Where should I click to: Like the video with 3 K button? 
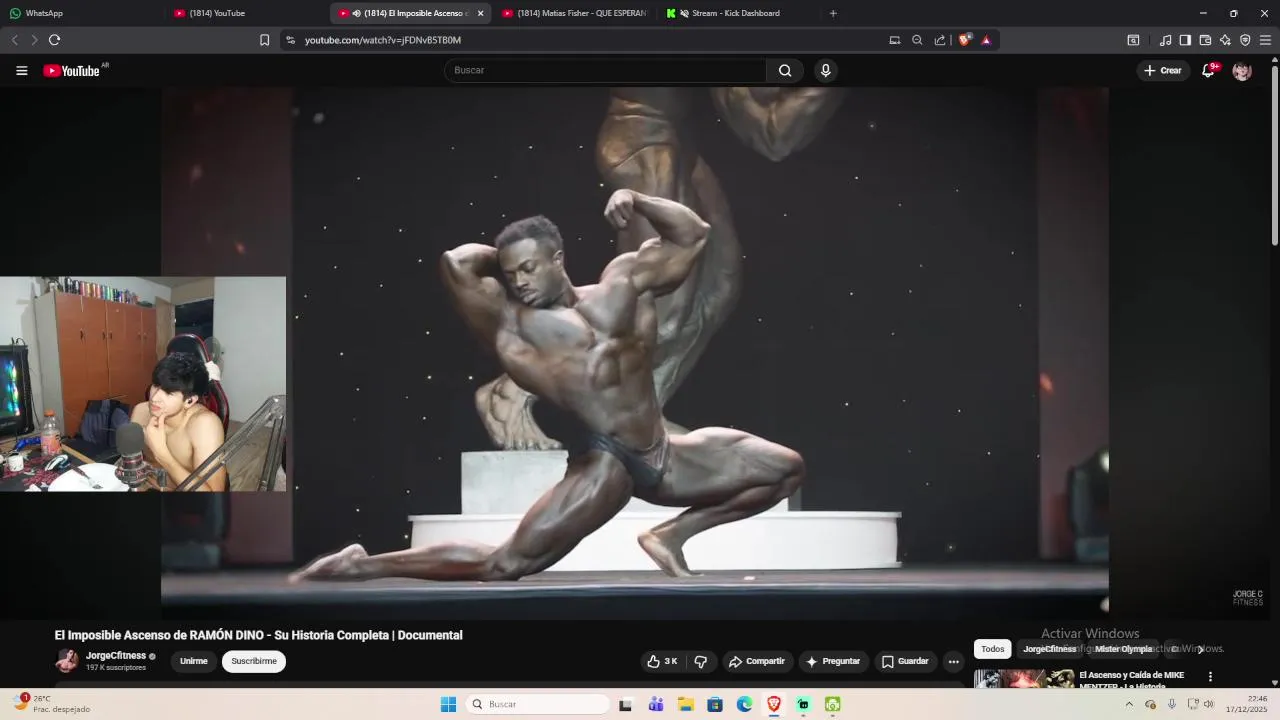(662, 661)
